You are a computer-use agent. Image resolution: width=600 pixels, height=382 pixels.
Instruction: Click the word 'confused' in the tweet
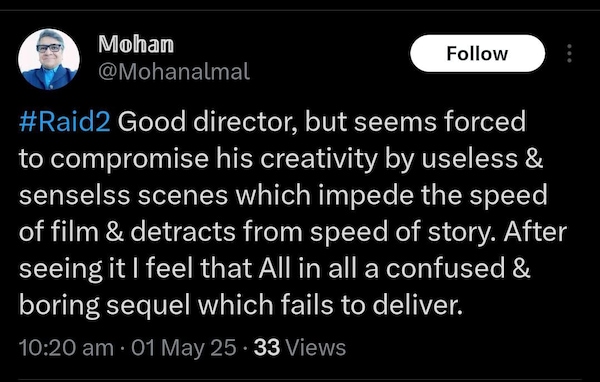(x=445, y=268)
